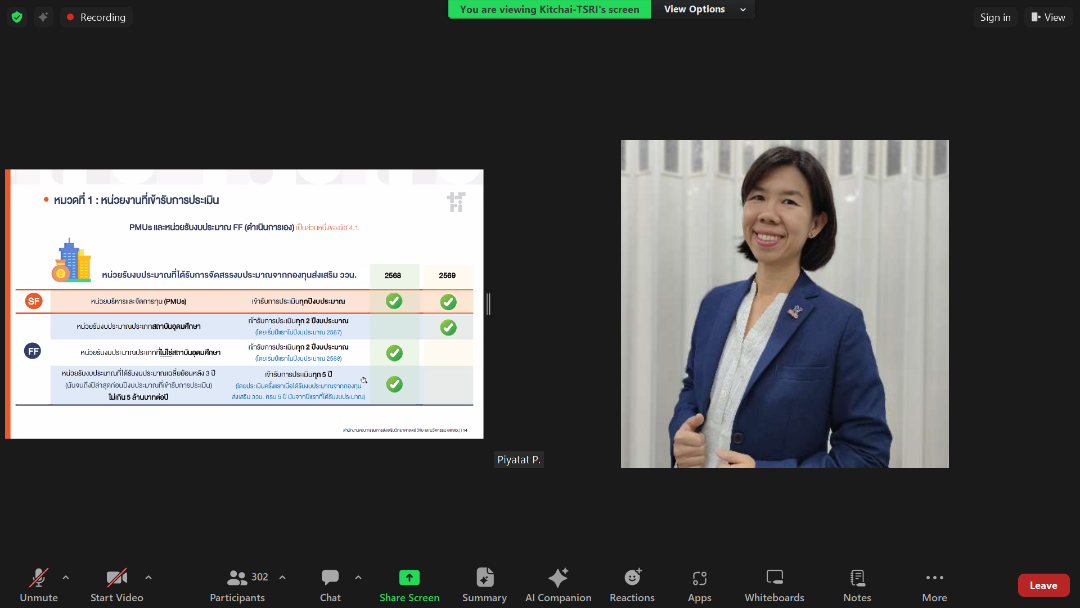Open the meeting Summary

click(484, 585)
